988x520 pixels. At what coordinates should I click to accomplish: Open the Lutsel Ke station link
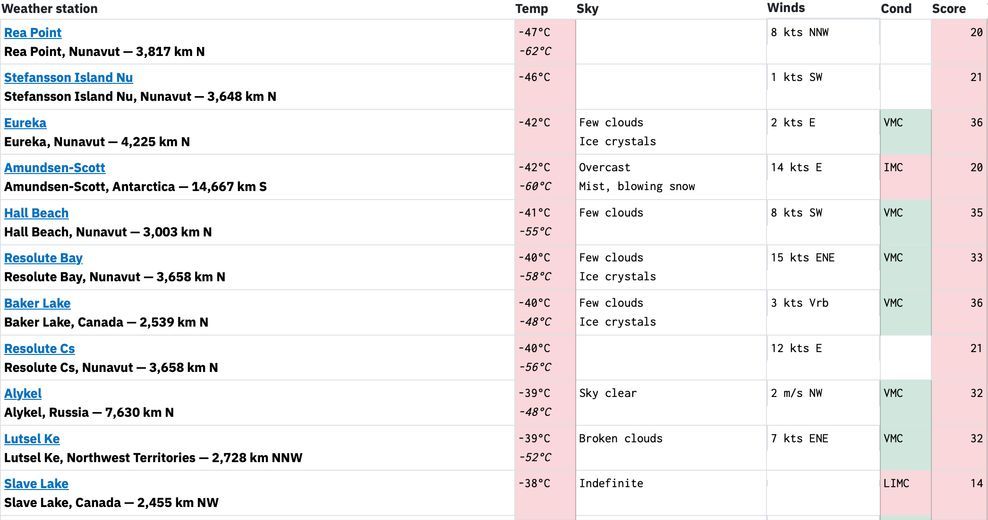pyautogui.click(x=32, y=439)
